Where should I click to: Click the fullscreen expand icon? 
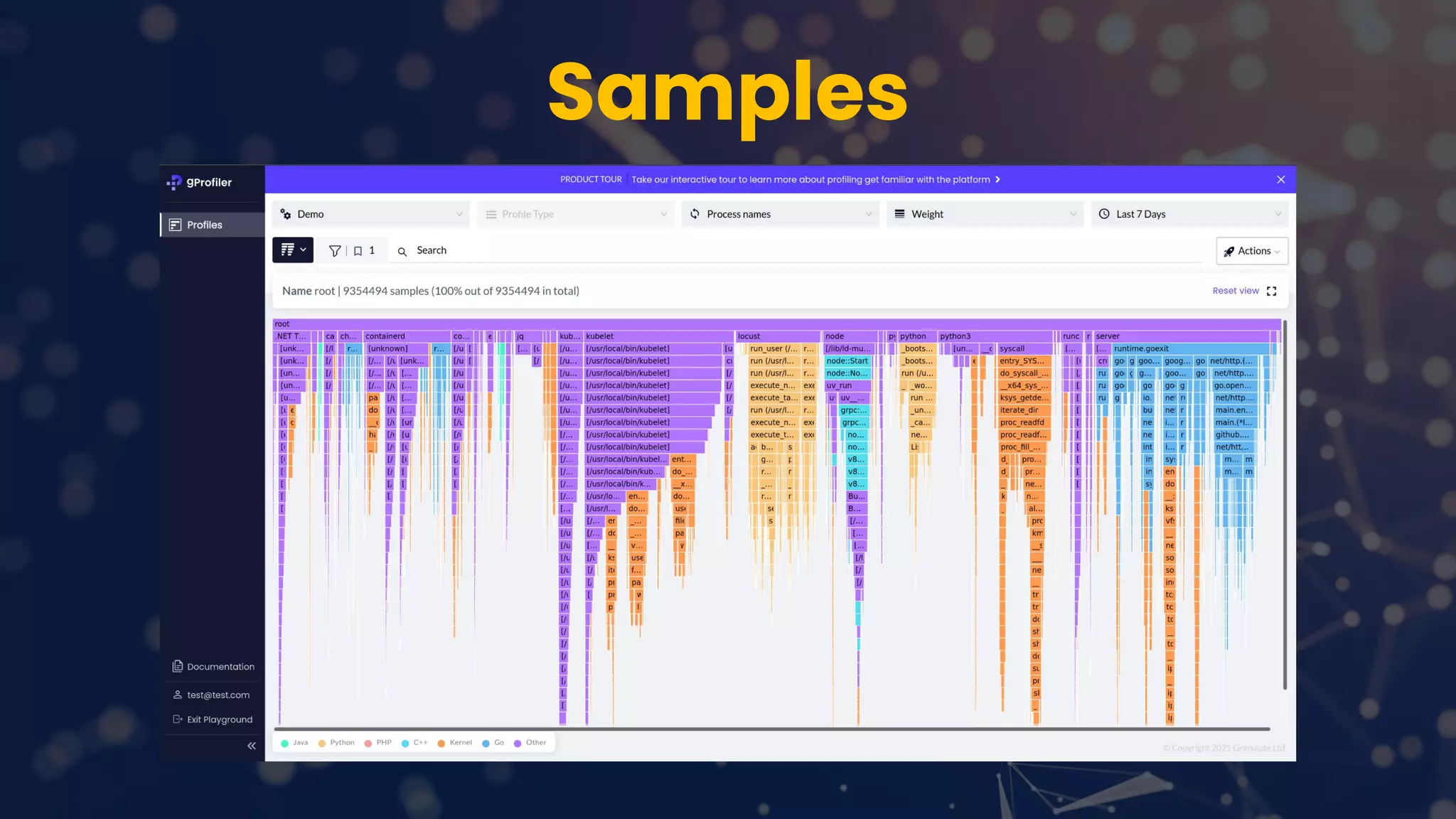pyautogui.click(x=1272, y=291)
